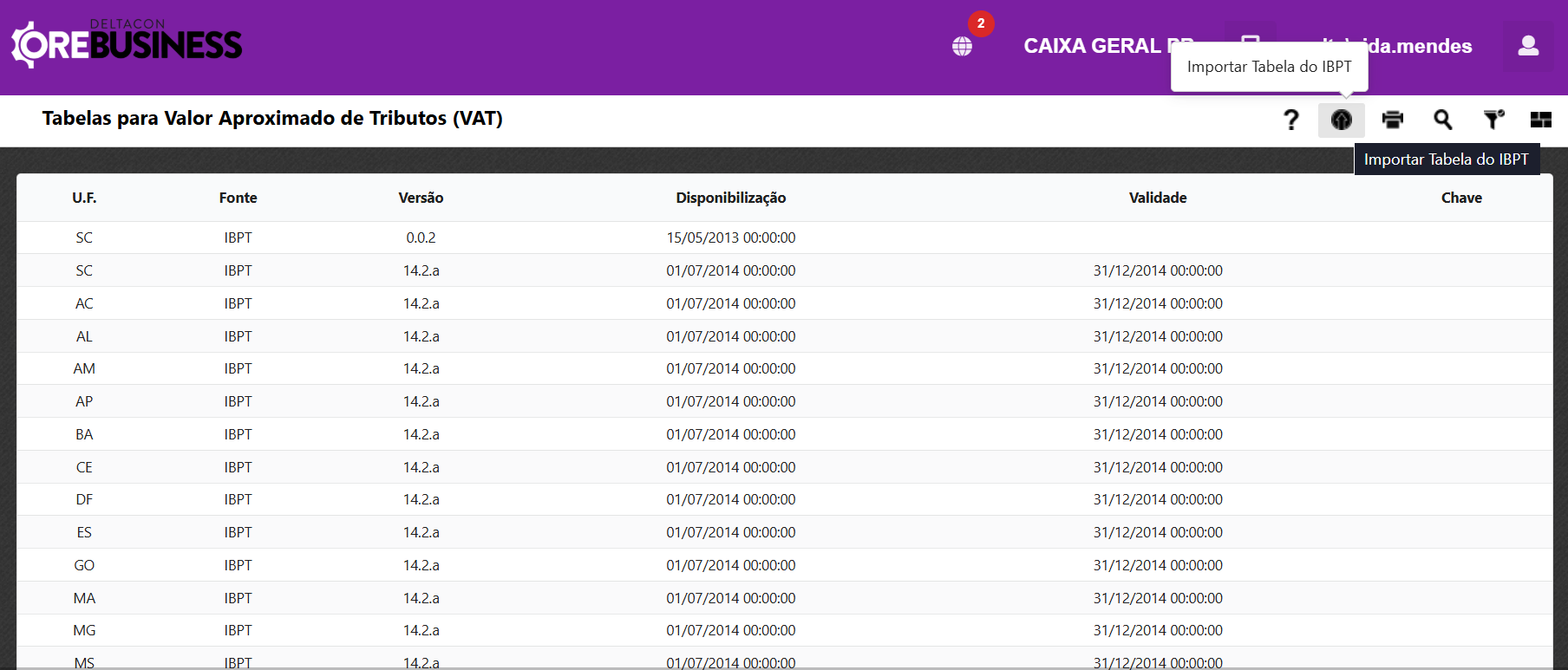Select the BA state row
Image resolution: width=1568 pixels, height=670 pixels.
(x=84, y=434)
